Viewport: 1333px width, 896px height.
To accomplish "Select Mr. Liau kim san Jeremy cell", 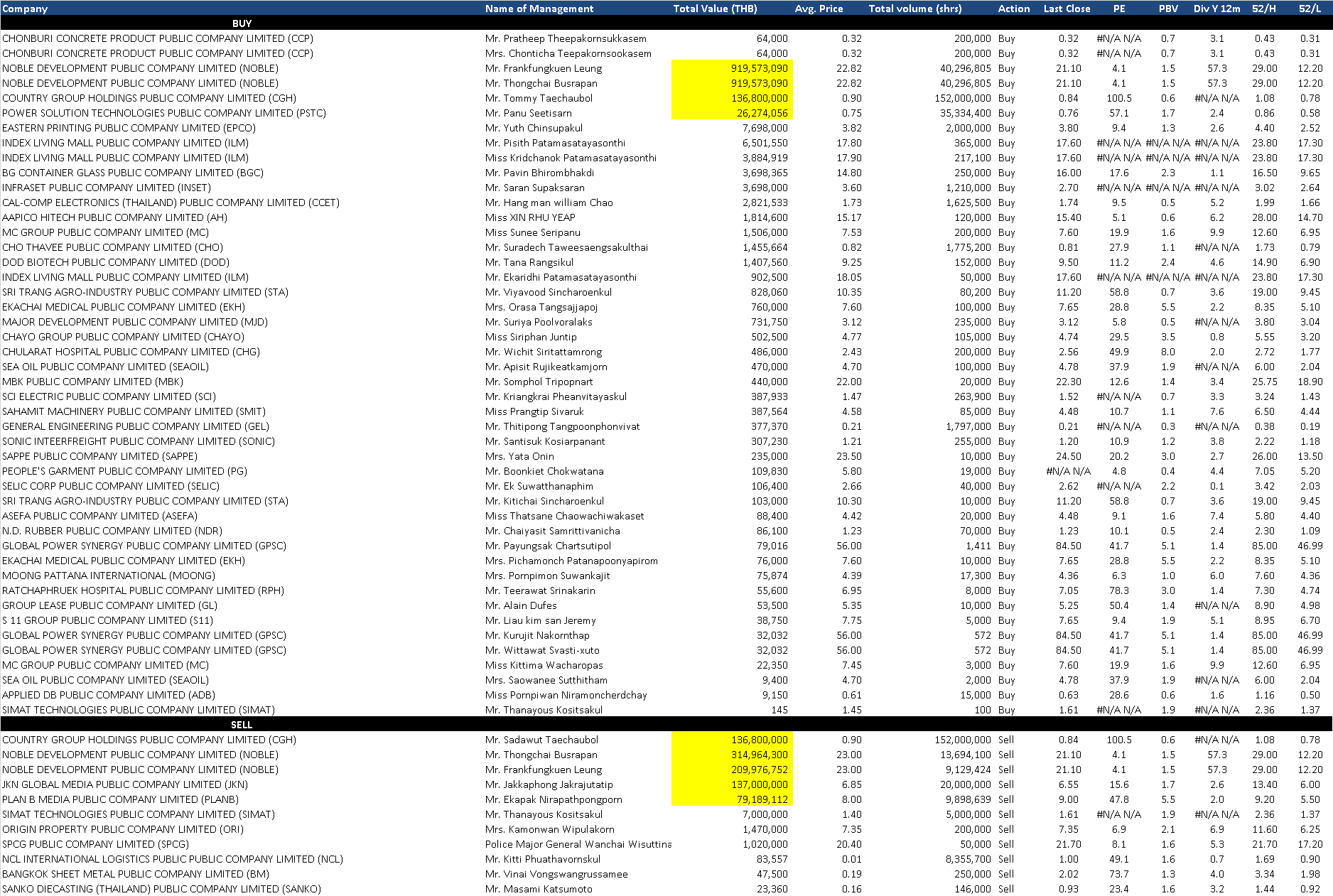I will click(540, 620).
